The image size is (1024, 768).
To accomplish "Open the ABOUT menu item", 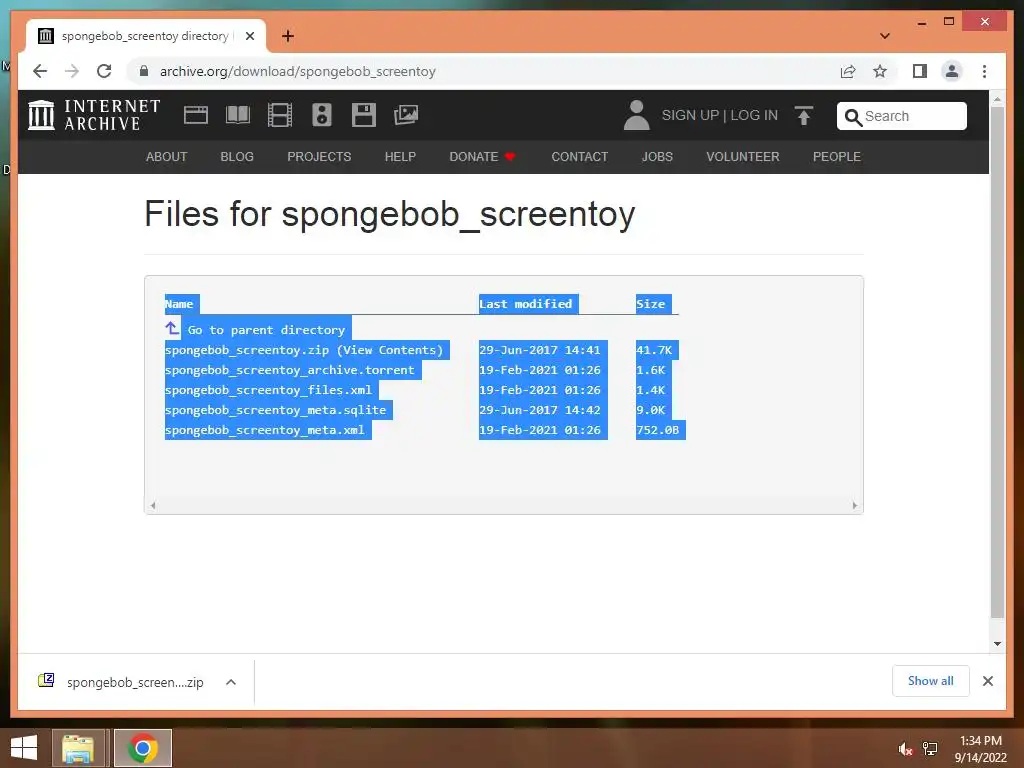I will (x=167, y=157).
